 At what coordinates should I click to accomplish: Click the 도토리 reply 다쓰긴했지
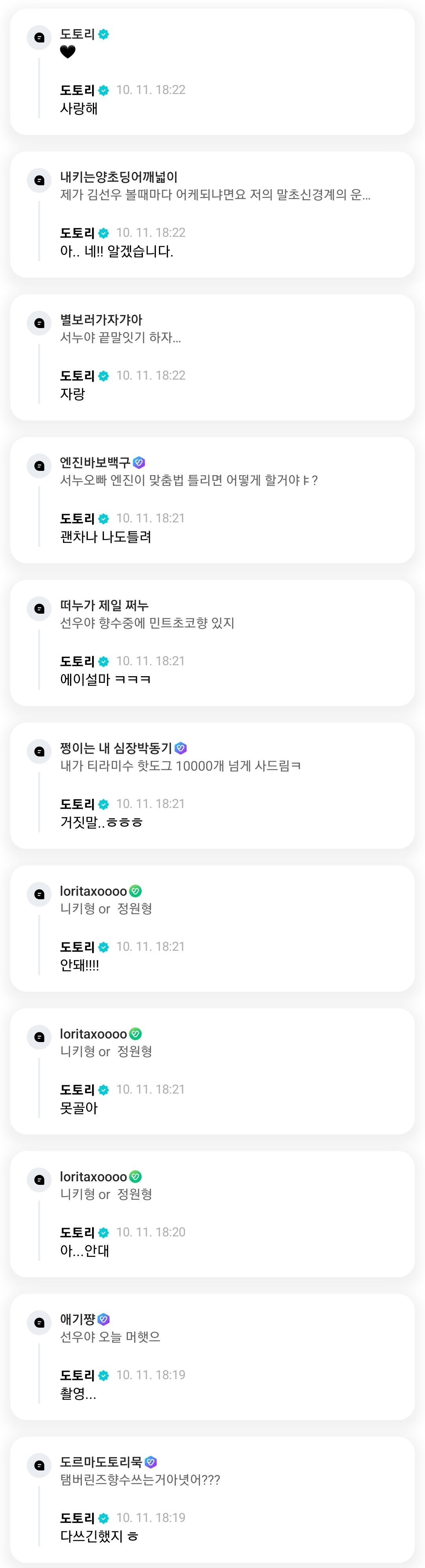pyautogui.click(x=99, y=1537)
